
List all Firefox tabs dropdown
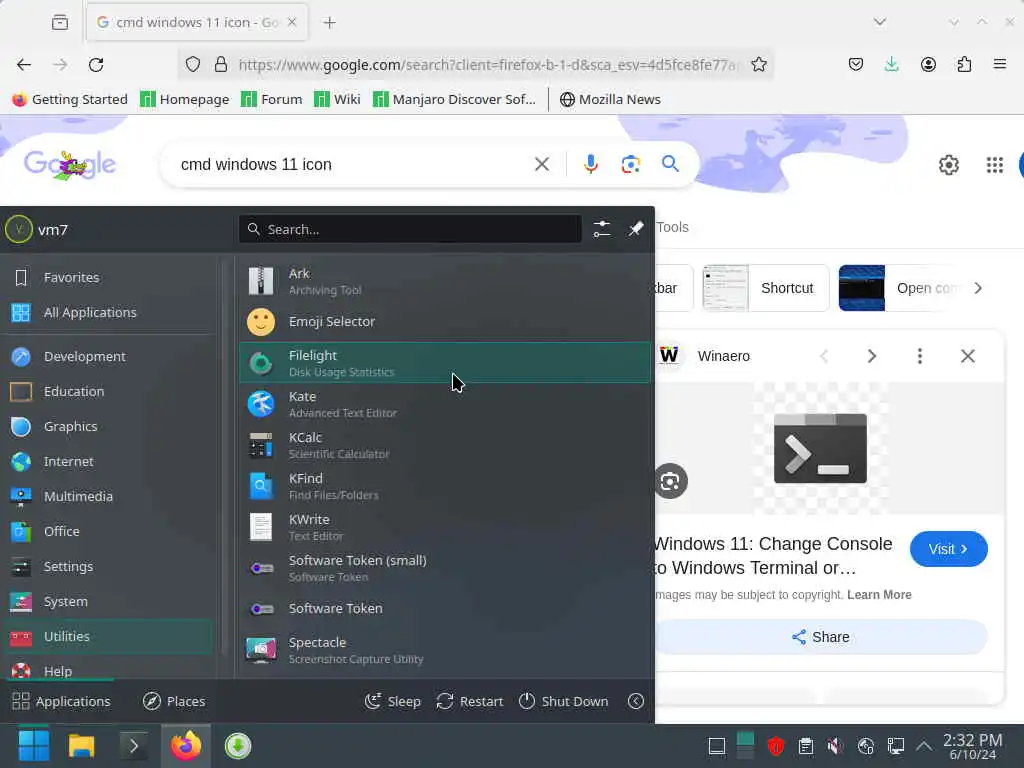880,22
